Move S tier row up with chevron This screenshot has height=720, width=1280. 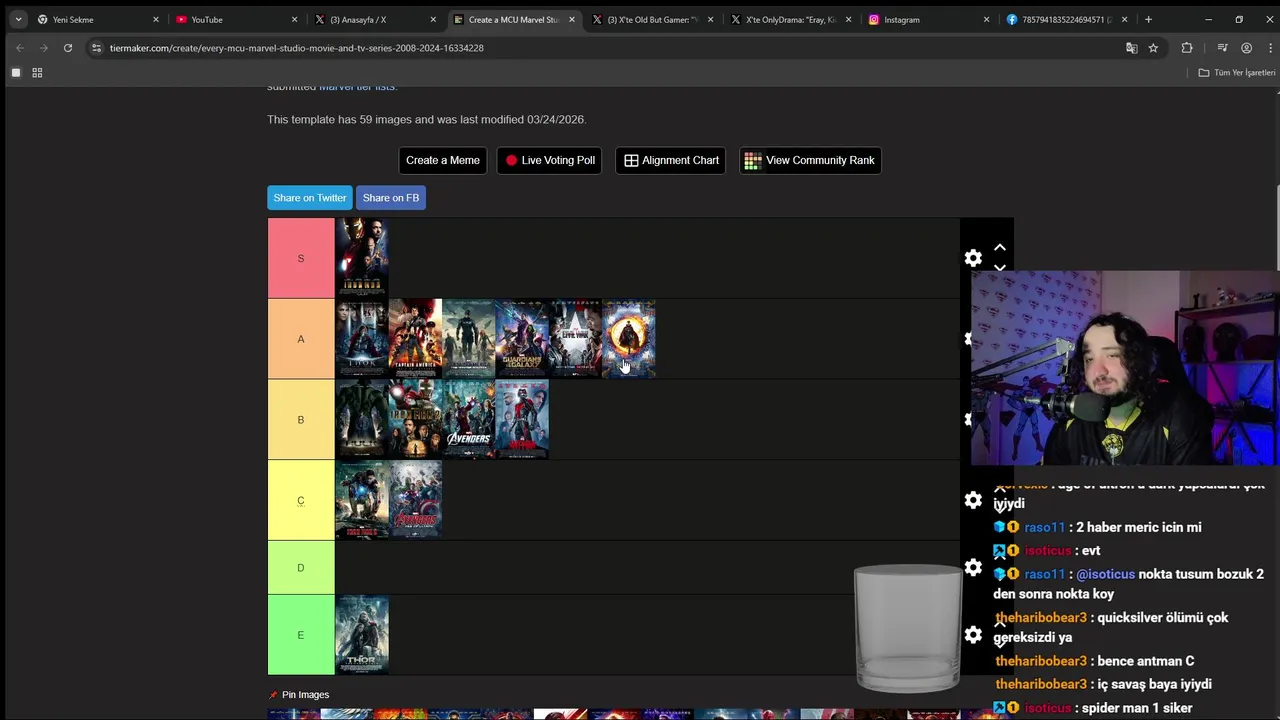click(x=999, y=247)
